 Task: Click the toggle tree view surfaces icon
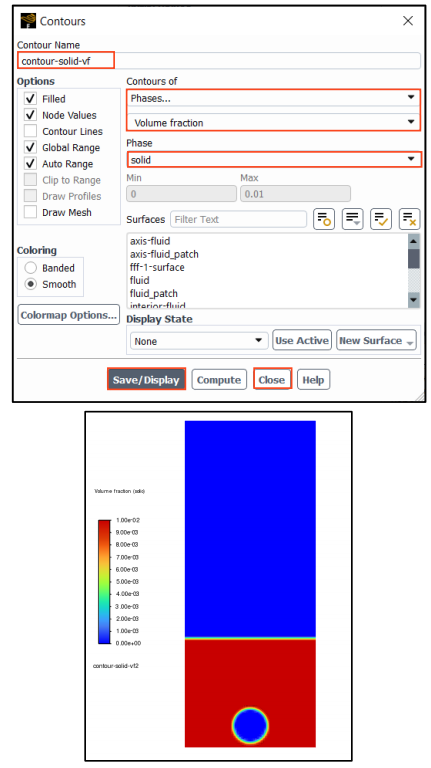click(324, 219)
